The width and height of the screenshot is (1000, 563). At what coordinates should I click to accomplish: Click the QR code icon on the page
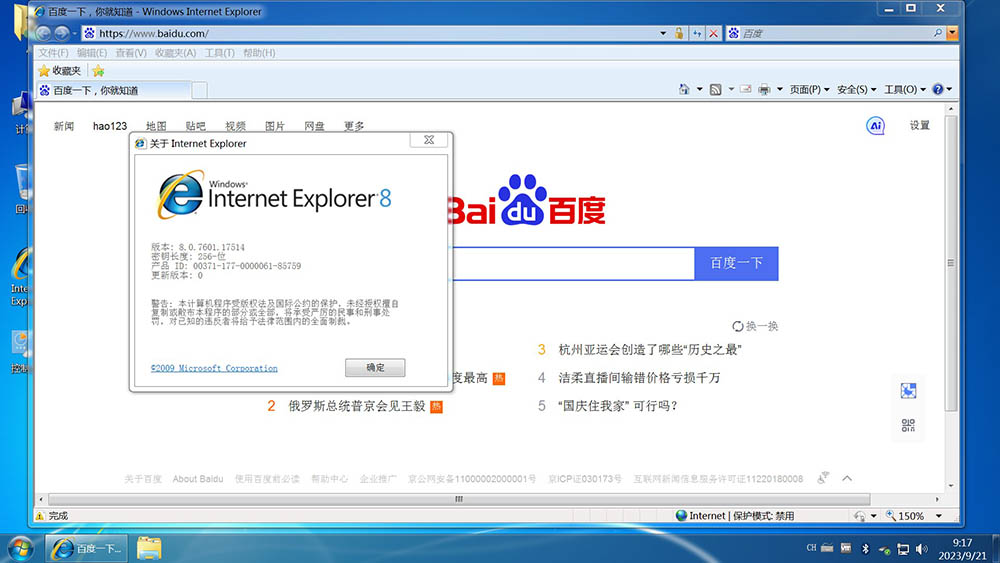click(908, 426)
